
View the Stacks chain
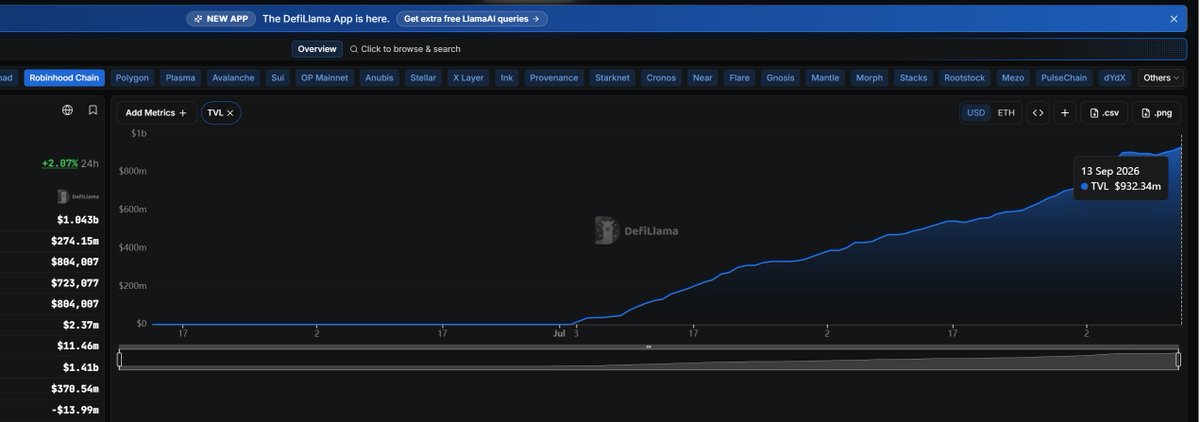pos(913,77)
